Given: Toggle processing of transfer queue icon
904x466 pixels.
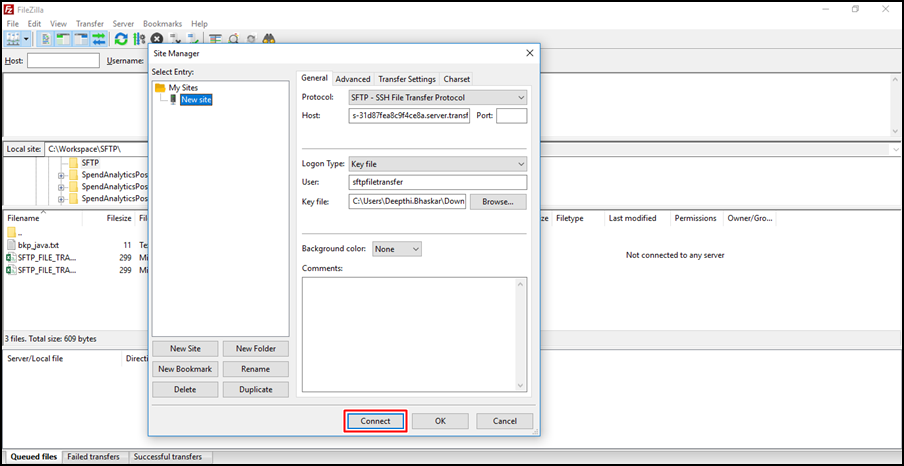Looking at the screenshot, I should pyautogui.click(x=139, y=39).
